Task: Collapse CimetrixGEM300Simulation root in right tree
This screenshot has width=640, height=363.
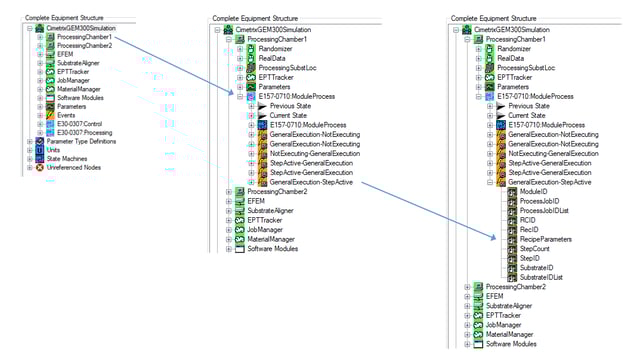Action: click(456, 30)
